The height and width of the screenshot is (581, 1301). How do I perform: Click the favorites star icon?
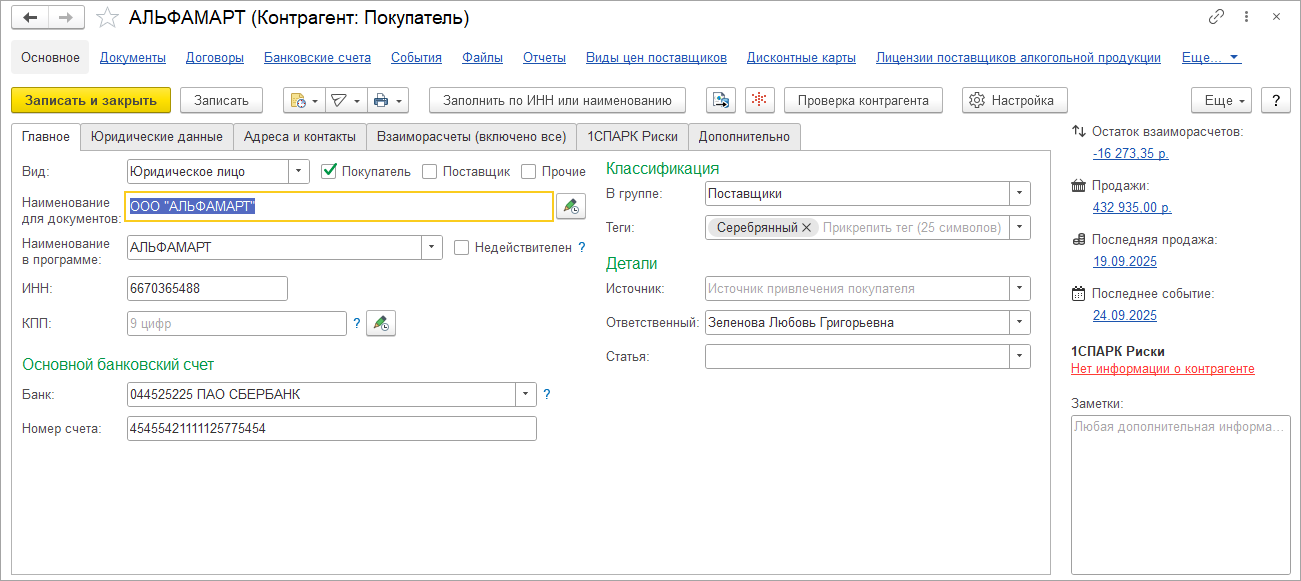pyautogui.click(x=105, y=18)
